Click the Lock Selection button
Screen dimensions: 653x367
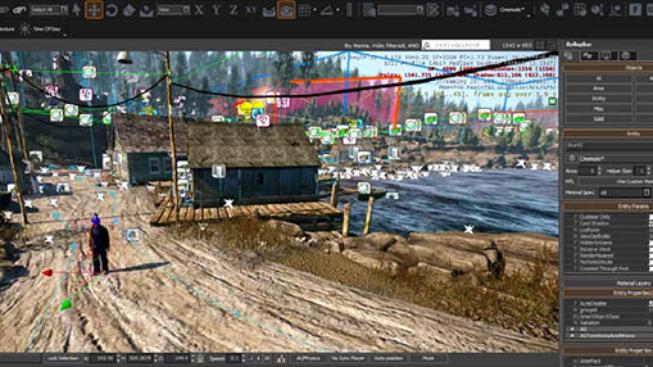click(63, 358)
